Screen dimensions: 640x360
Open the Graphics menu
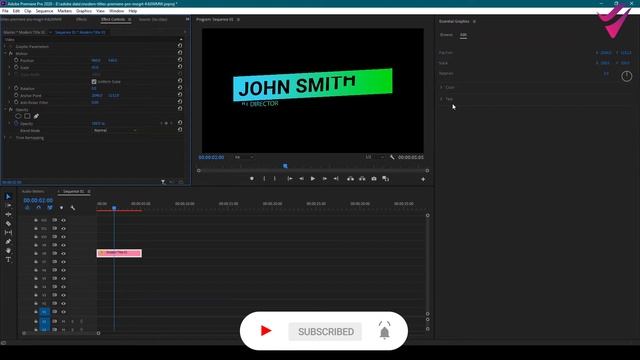pyautogui.click(x=84, y=11)
